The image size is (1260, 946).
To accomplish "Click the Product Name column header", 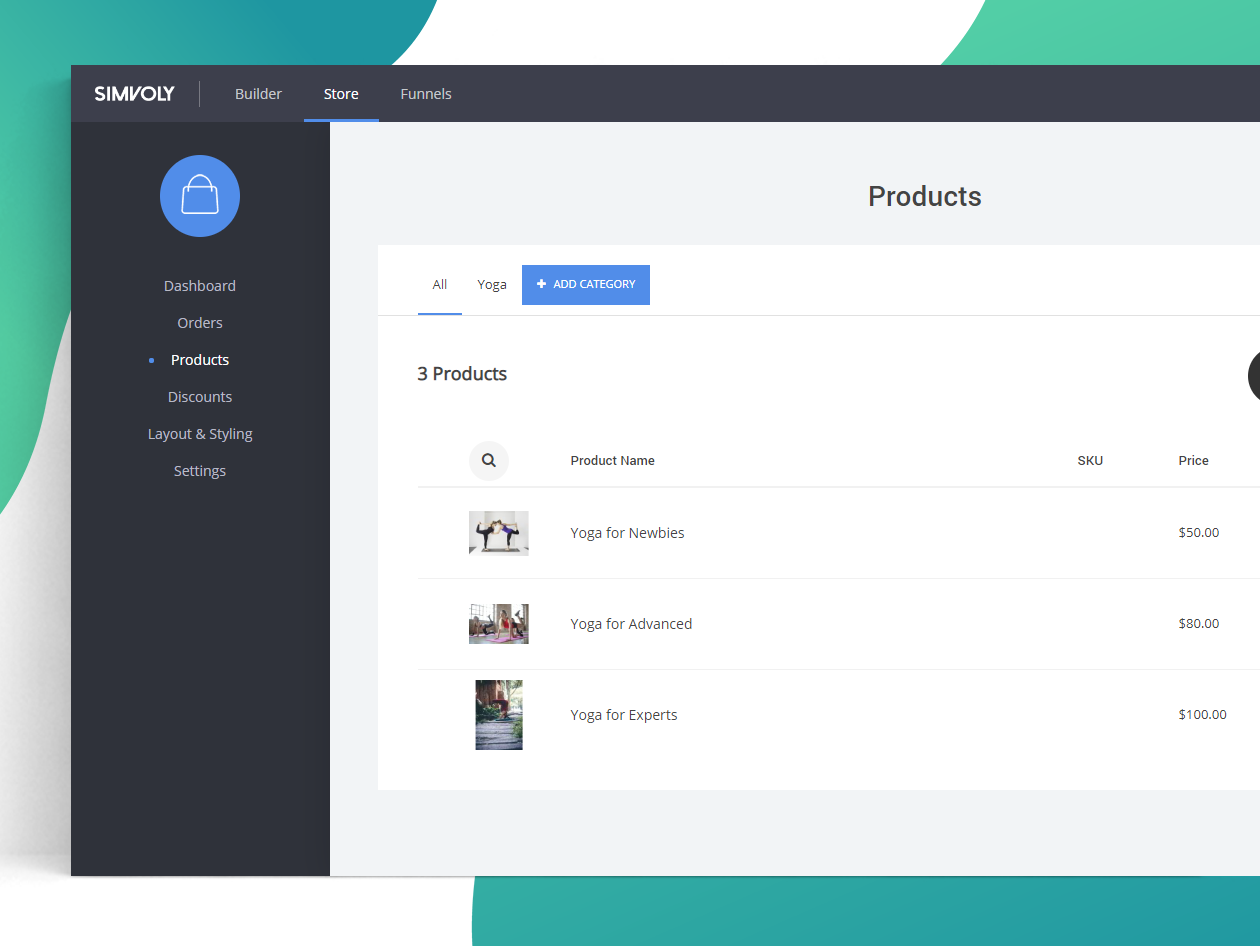I will pyautogui.click(x=612, y=461).
